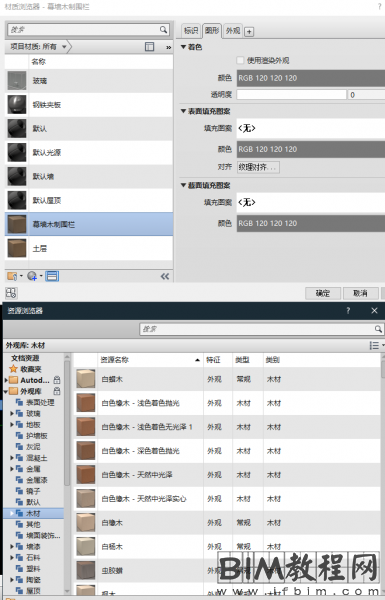Open dropdown arrow beside material library folder icon
Screen dimensions: 385x600
pyautogui.click(x=21, y=276)
